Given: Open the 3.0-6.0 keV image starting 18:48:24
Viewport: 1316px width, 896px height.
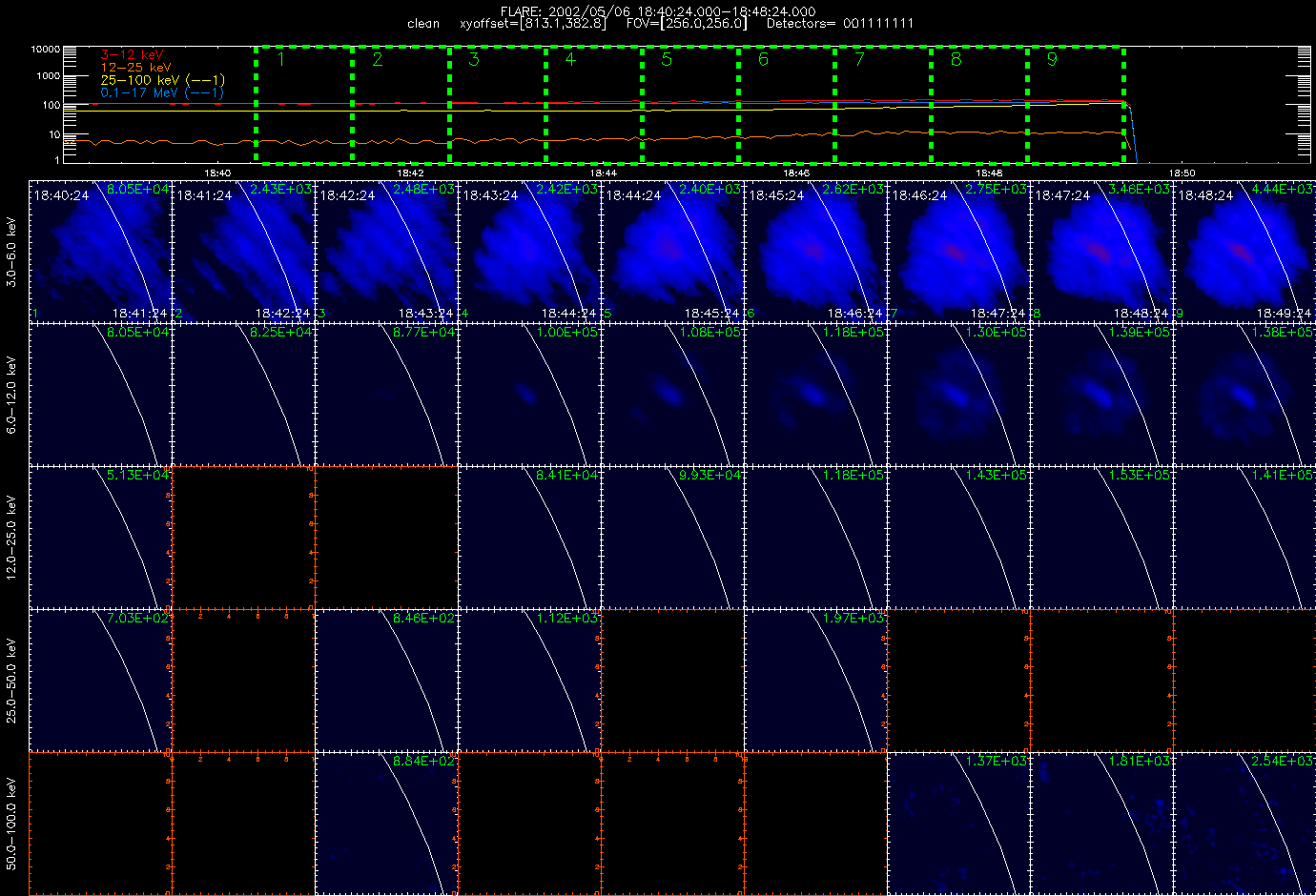Looking at the screenshot, I should [x=1244, y=251].
